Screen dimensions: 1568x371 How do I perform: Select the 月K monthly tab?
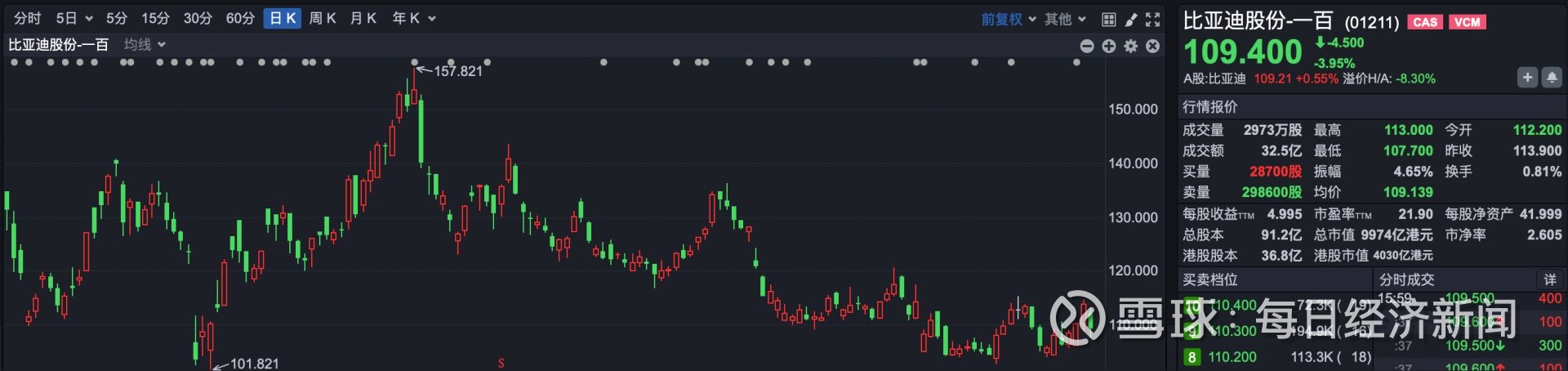(x=363, y=18)
